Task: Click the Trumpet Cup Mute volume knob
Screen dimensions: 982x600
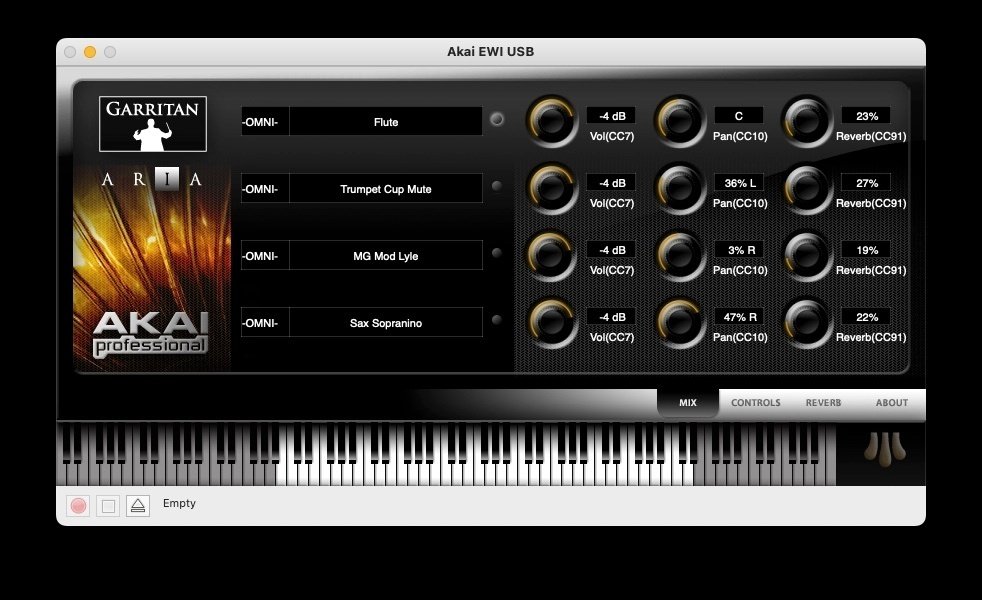Action: (x=551, y=188)
